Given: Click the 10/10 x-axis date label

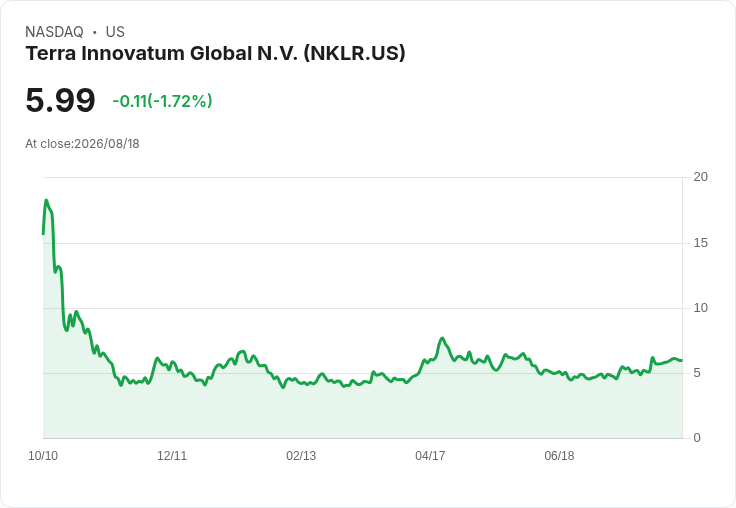Looking at the screenshot, I should pos(43,455).
